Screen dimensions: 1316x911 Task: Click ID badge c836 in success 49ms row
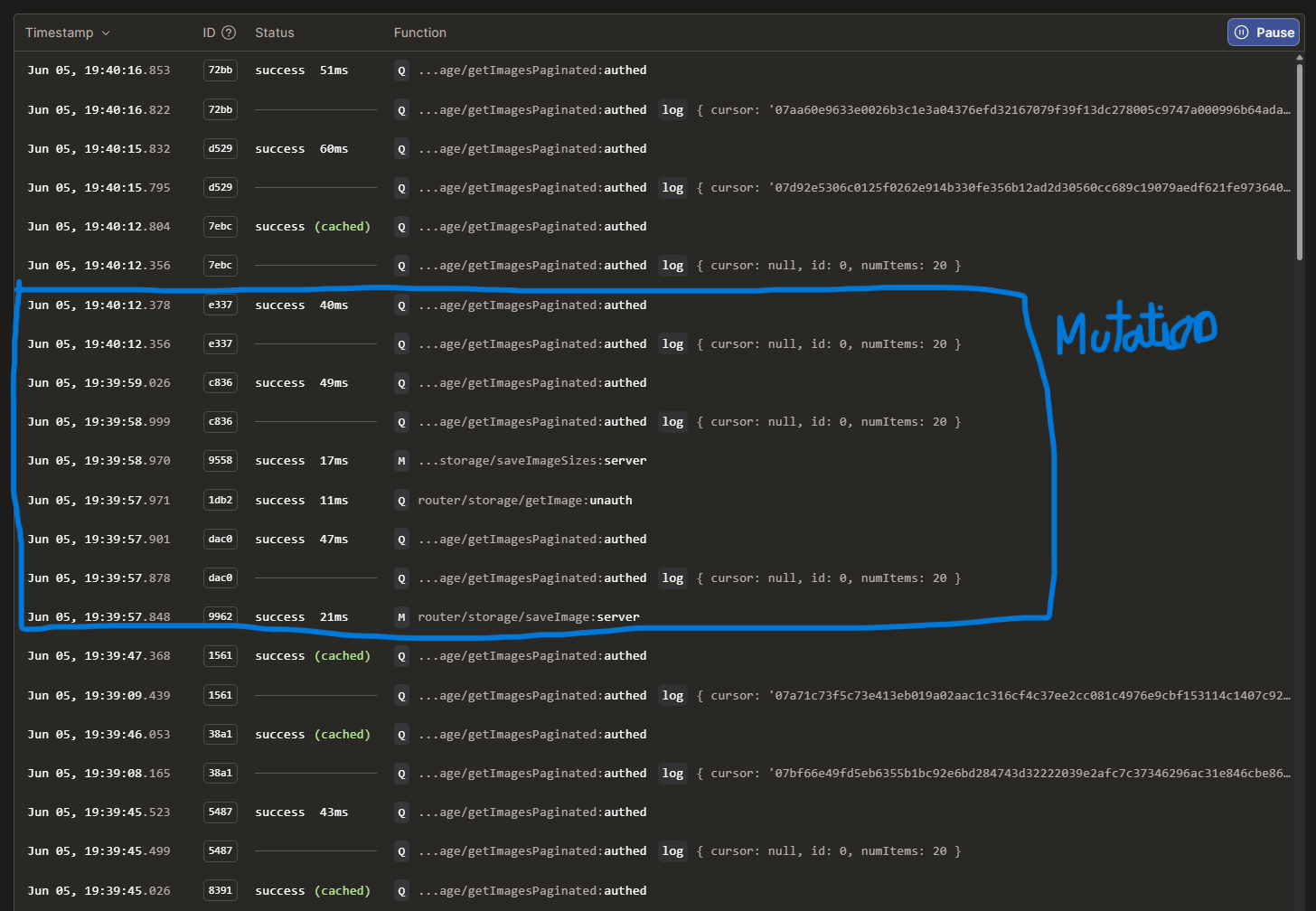tap(221, 383)
